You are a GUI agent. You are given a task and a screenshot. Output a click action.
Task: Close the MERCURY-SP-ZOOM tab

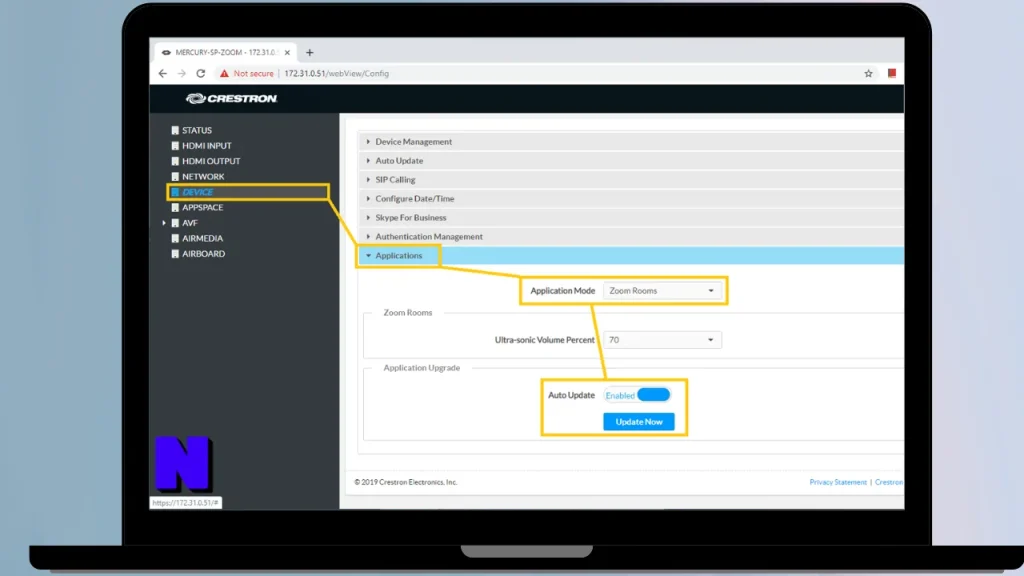287,52
